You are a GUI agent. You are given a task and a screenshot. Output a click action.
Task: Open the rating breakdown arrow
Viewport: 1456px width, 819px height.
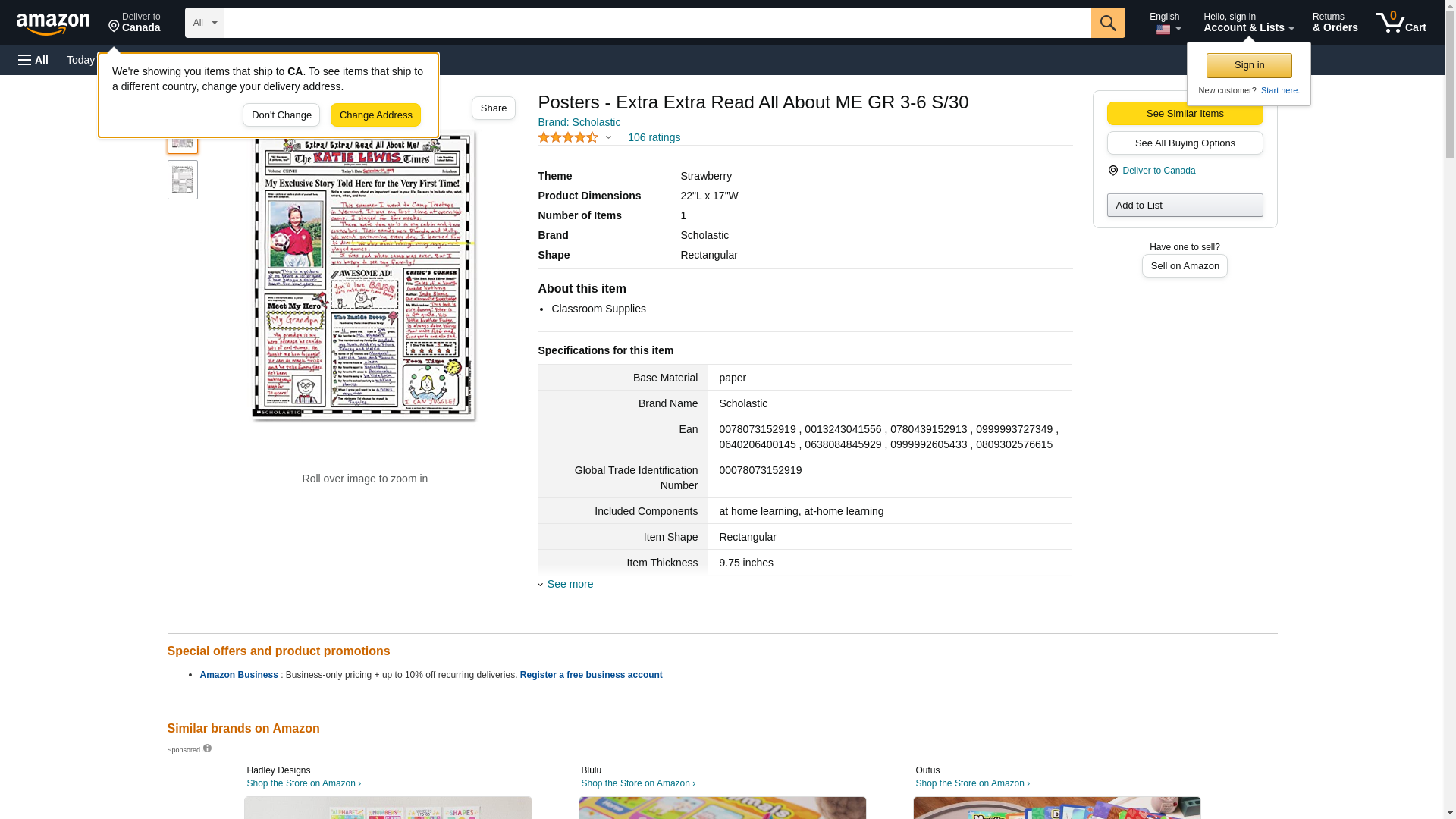pyautogui.click(x=608, y=137)
